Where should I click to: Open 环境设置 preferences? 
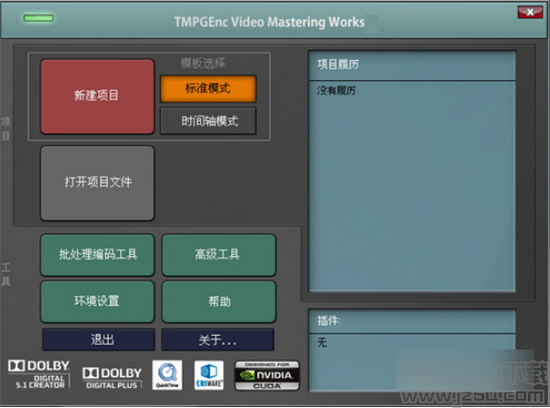click(97, 301)
